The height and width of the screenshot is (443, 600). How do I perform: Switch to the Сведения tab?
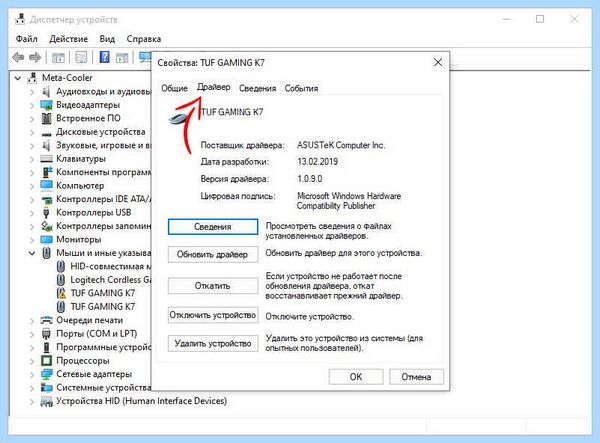258,88
